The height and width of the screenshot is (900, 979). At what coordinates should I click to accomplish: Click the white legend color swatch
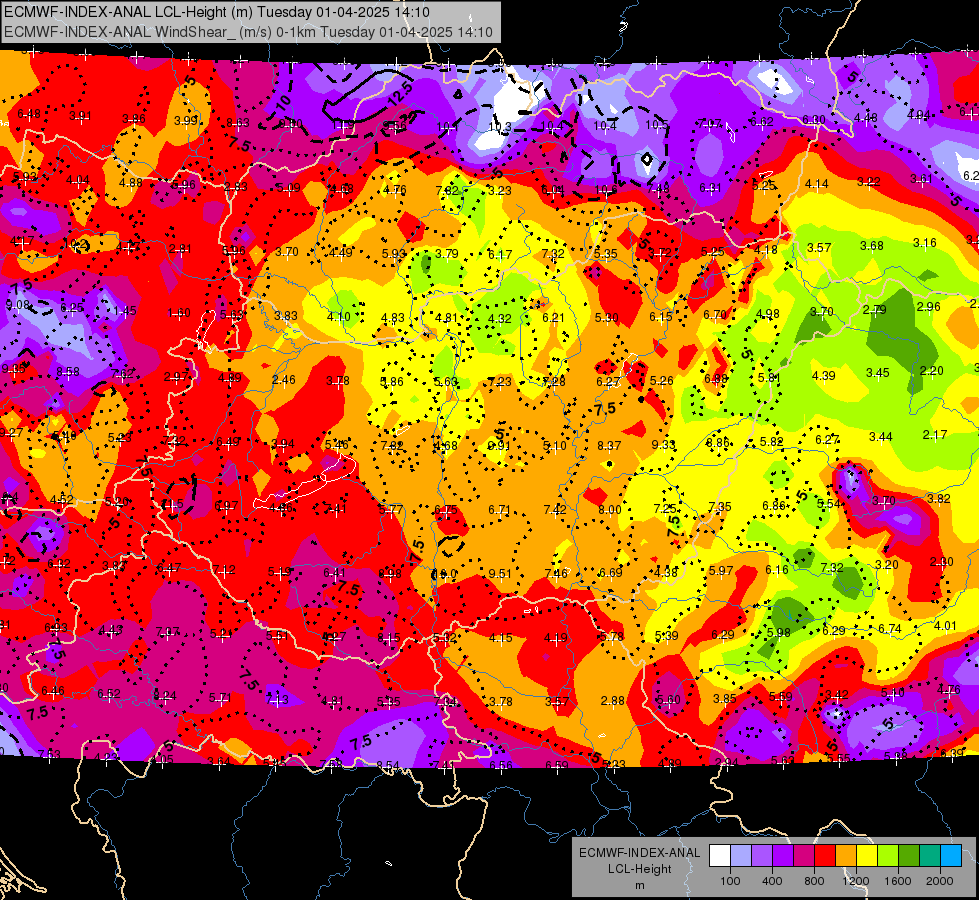click(x=720, y=856)
